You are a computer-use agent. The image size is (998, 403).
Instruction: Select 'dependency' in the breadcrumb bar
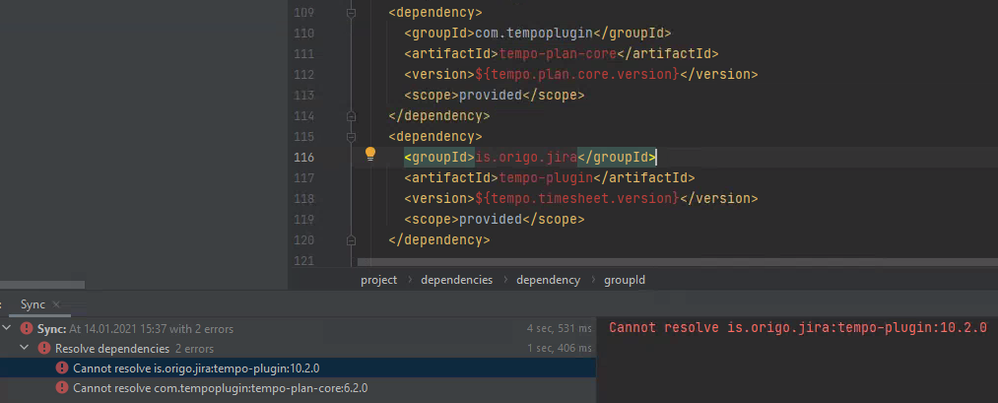tap(548, 279)
